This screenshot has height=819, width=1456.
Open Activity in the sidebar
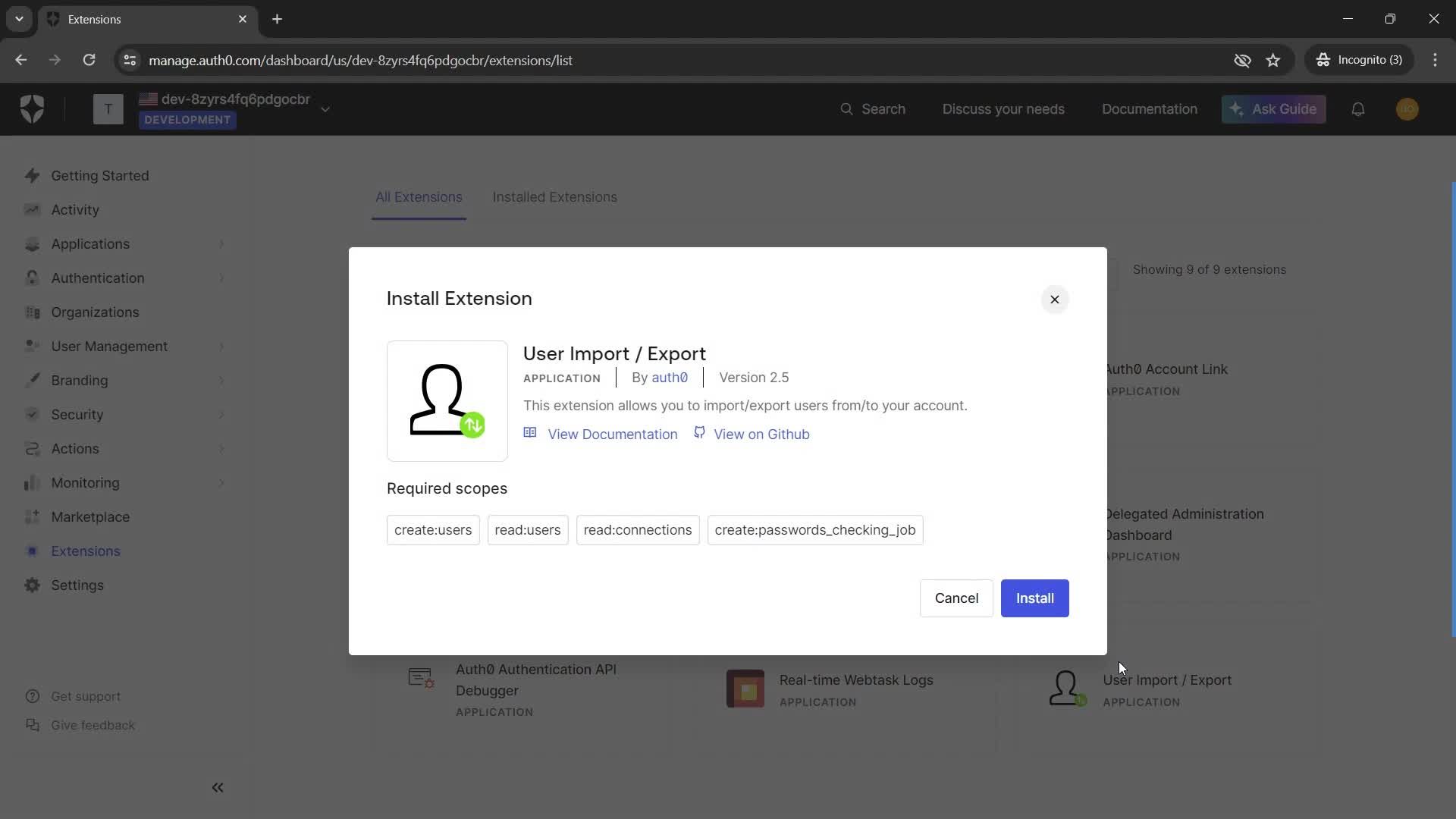tap(75, 210)
